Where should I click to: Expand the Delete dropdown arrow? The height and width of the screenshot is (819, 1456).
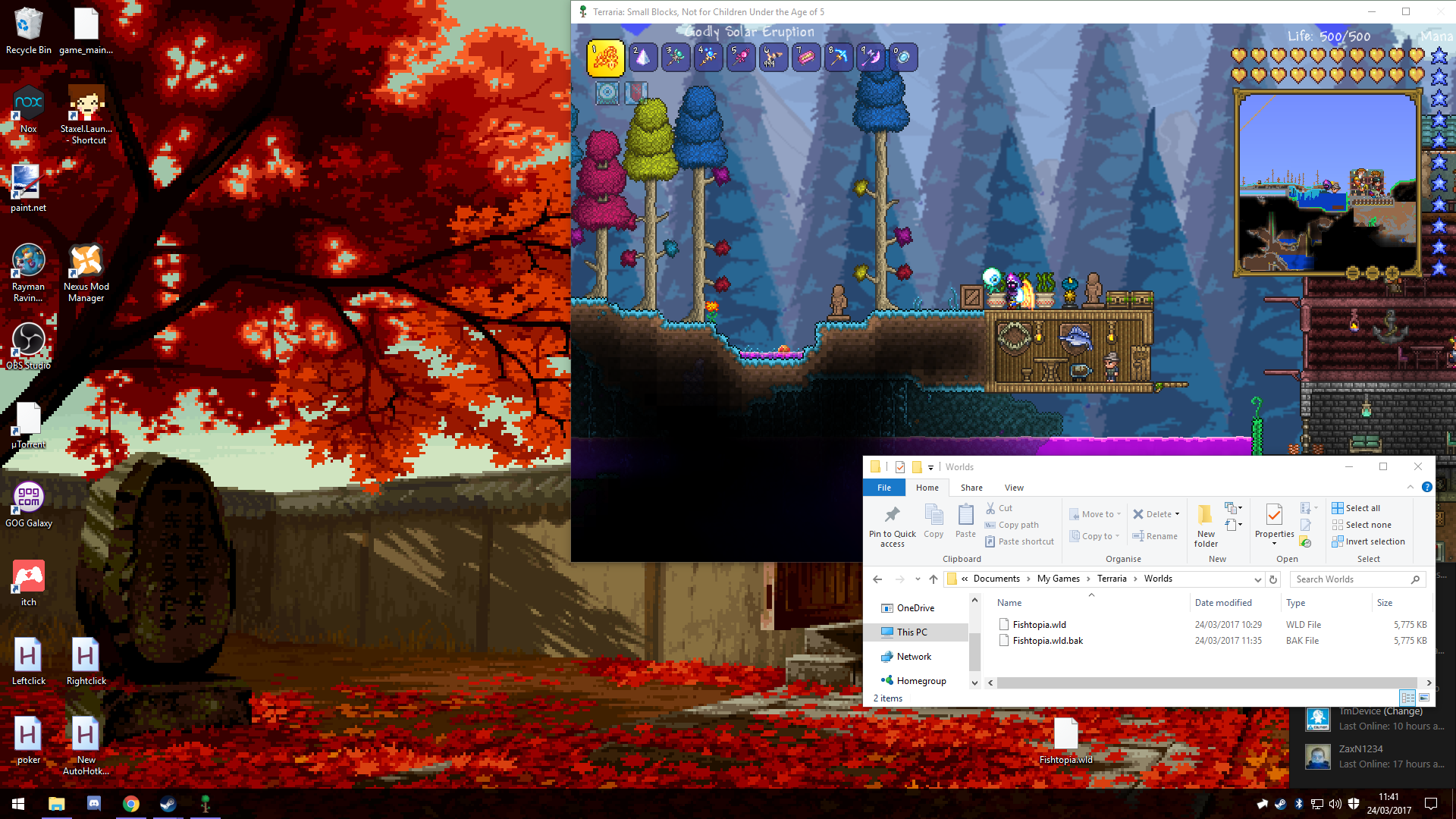click(1177, 514)
